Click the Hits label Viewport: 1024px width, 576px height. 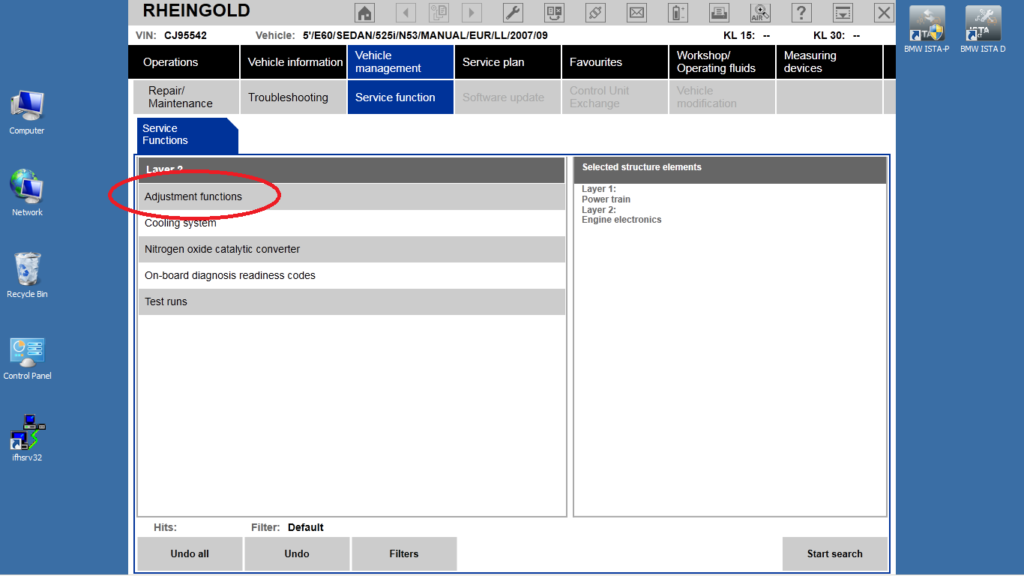tap(165, 527)
